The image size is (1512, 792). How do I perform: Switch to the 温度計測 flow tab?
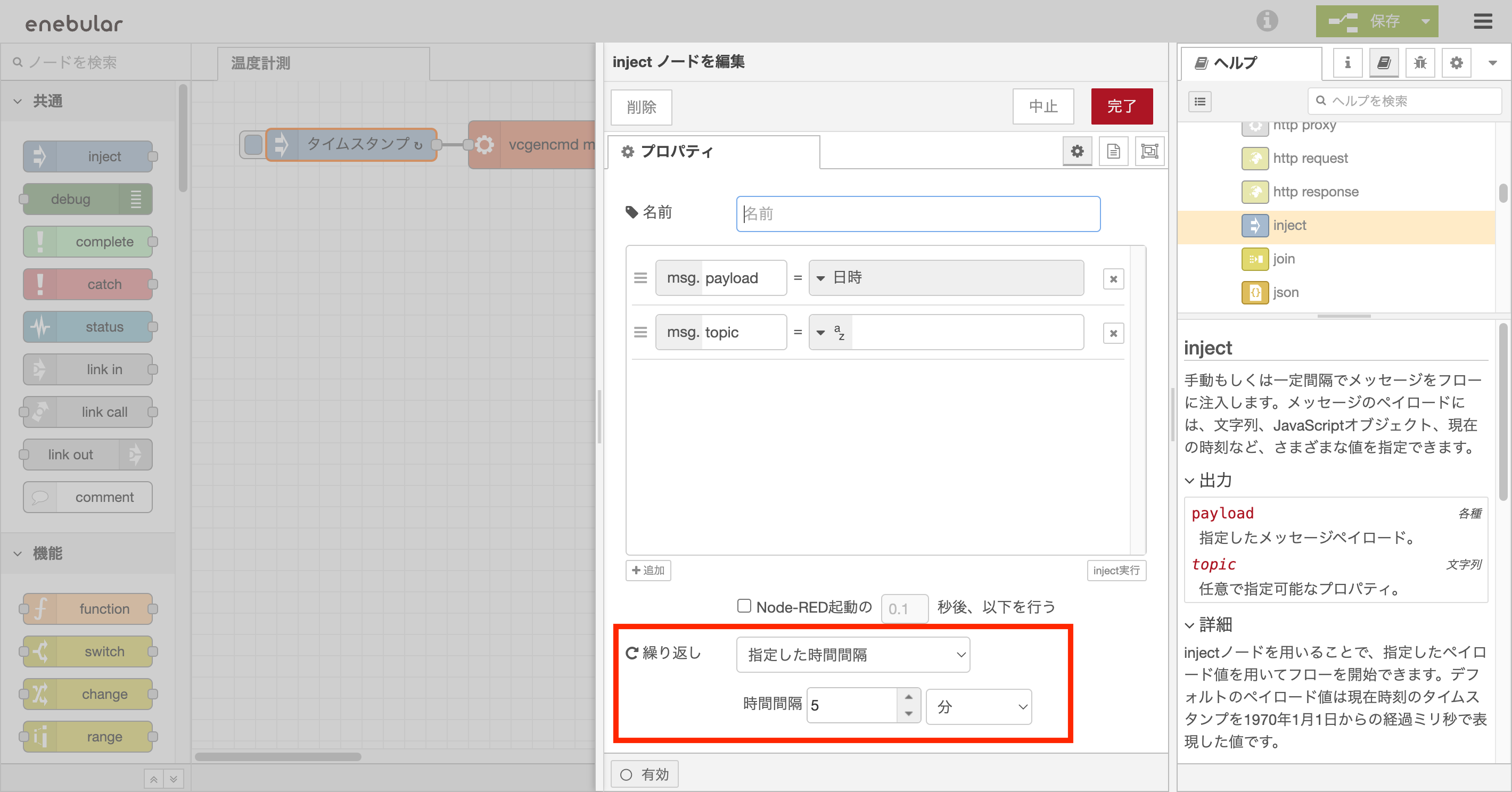point(323,63)
